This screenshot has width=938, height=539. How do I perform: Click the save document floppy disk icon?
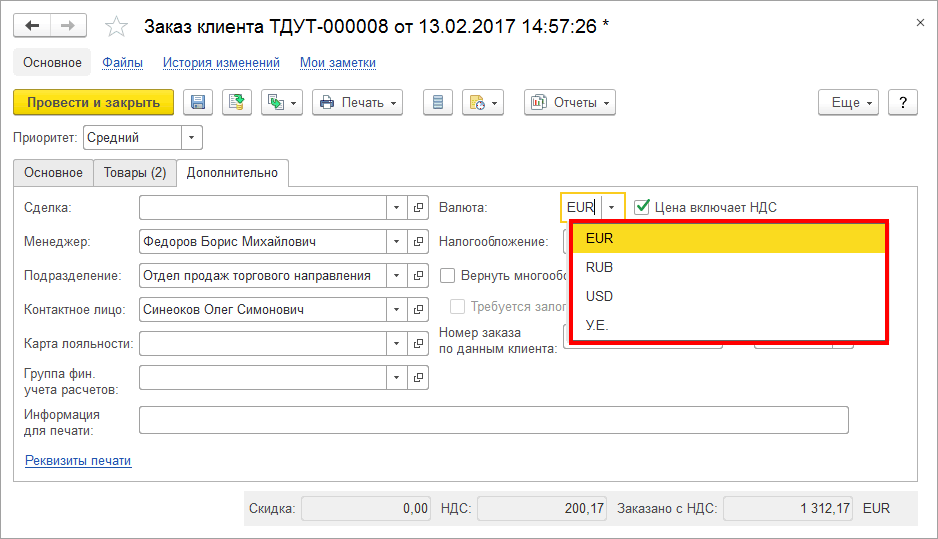[x=198, y=102]
